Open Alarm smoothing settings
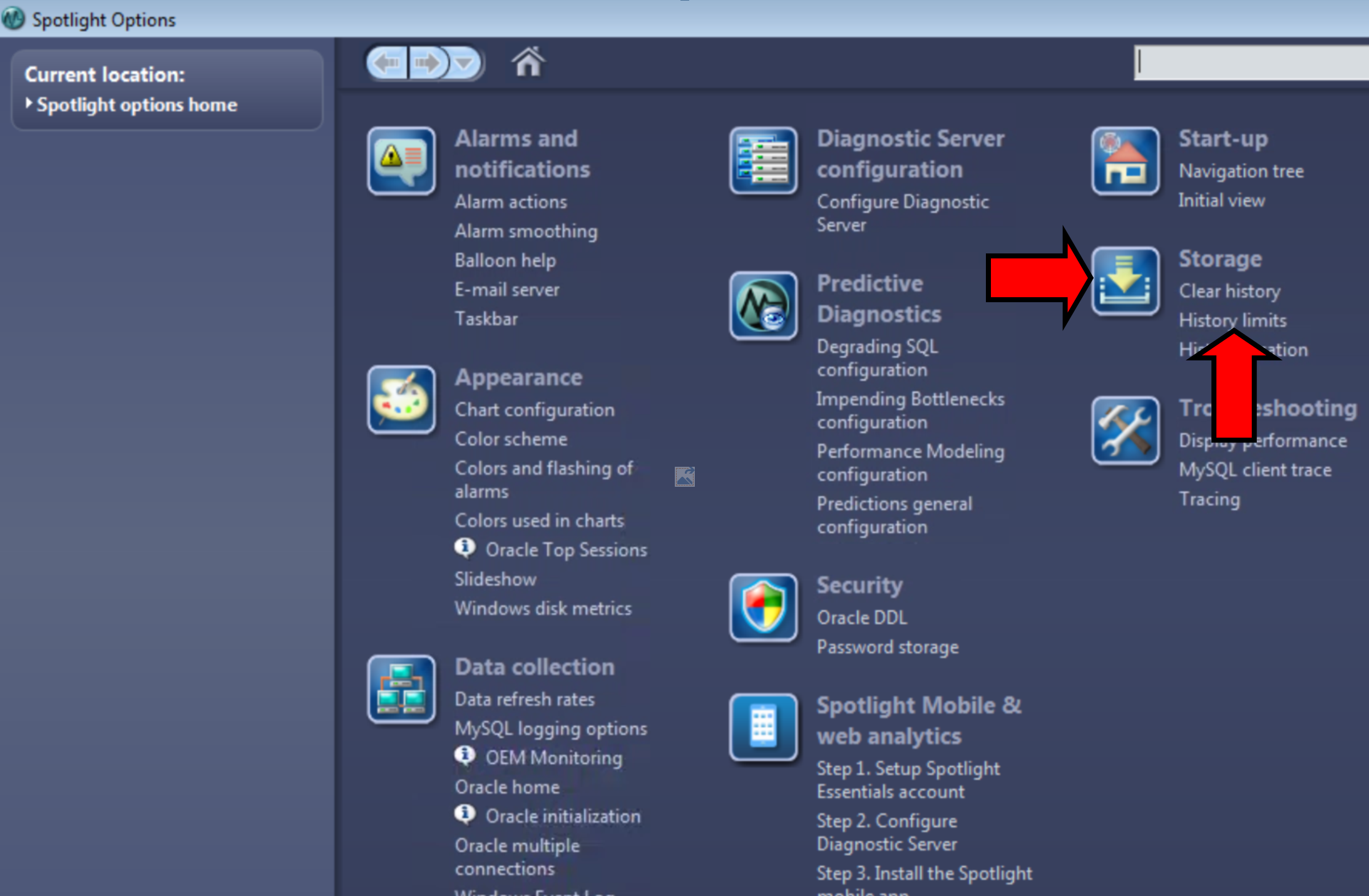 (526, 232)
